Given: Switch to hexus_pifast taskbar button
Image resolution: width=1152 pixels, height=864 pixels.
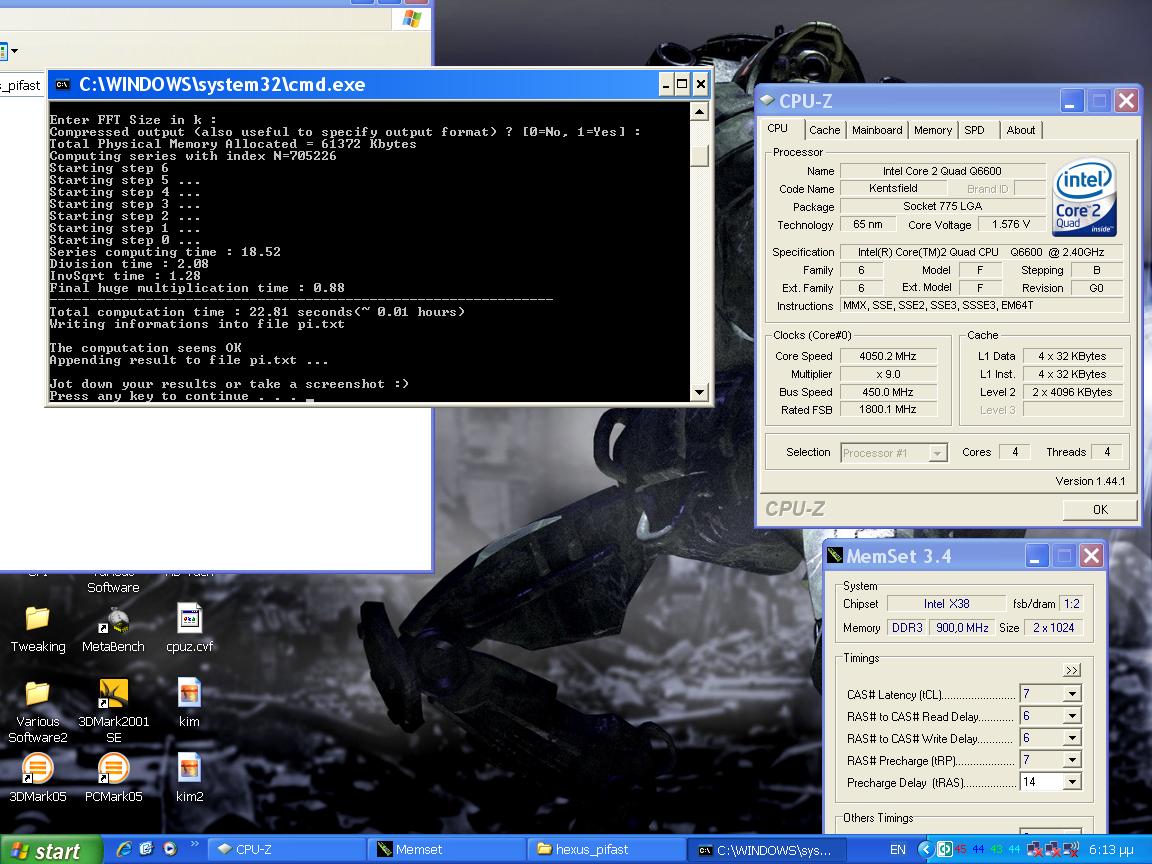Looking at the screenshot, I should click(607, 849).
